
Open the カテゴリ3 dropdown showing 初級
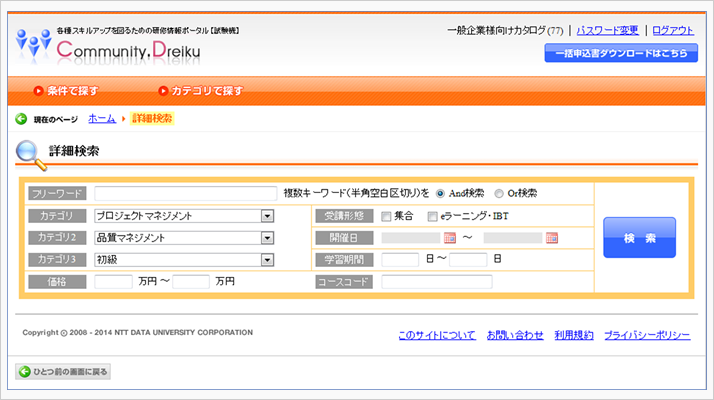click(184, 260)
